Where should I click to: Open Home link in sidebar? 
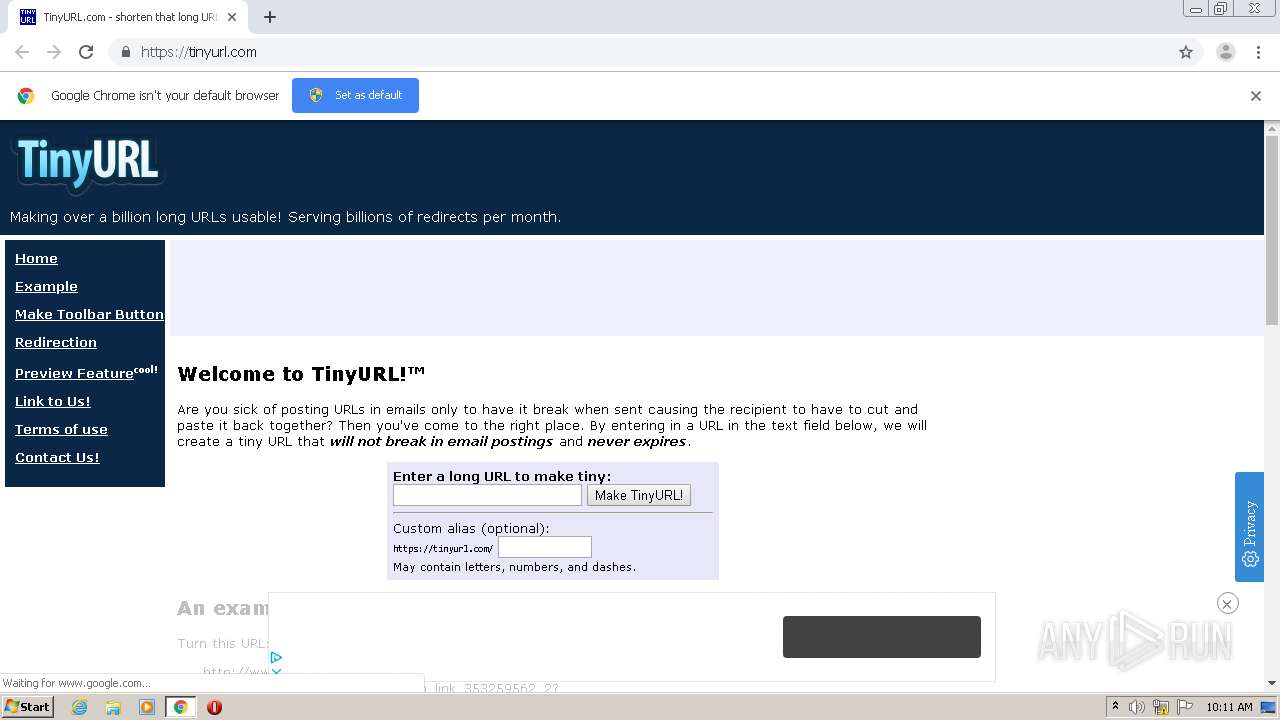[36, 258]
